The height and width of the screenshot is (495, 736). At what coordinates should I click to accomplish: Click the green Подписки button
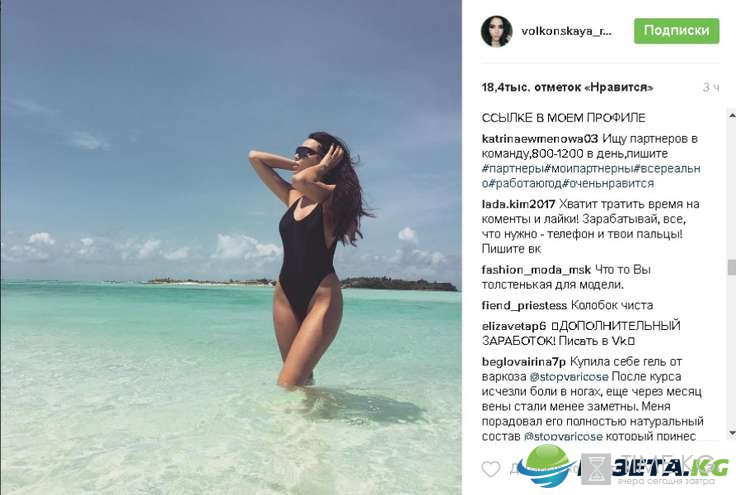(x=676, y=31)
